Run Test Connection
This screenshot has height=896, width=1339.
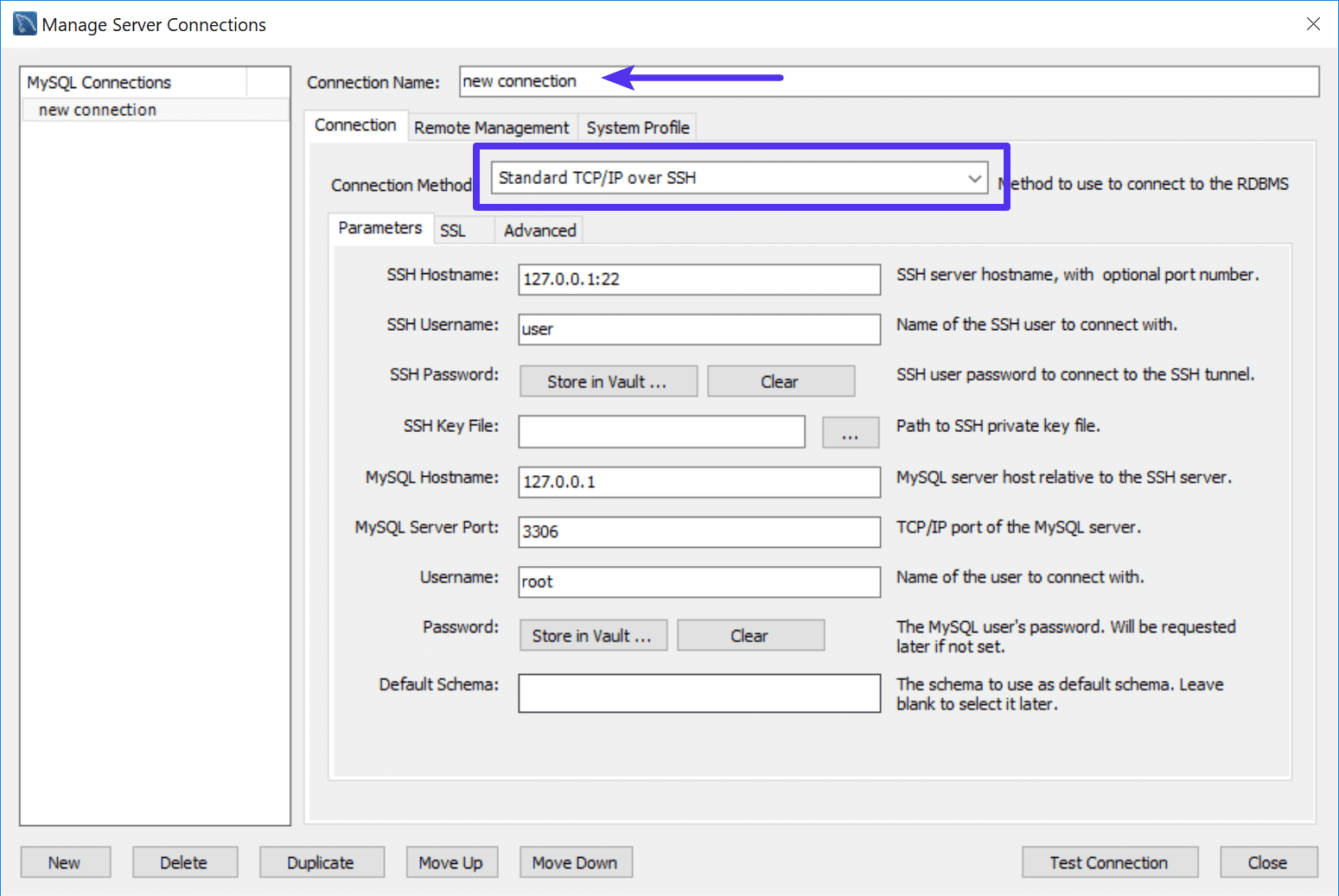(1109, 861)
